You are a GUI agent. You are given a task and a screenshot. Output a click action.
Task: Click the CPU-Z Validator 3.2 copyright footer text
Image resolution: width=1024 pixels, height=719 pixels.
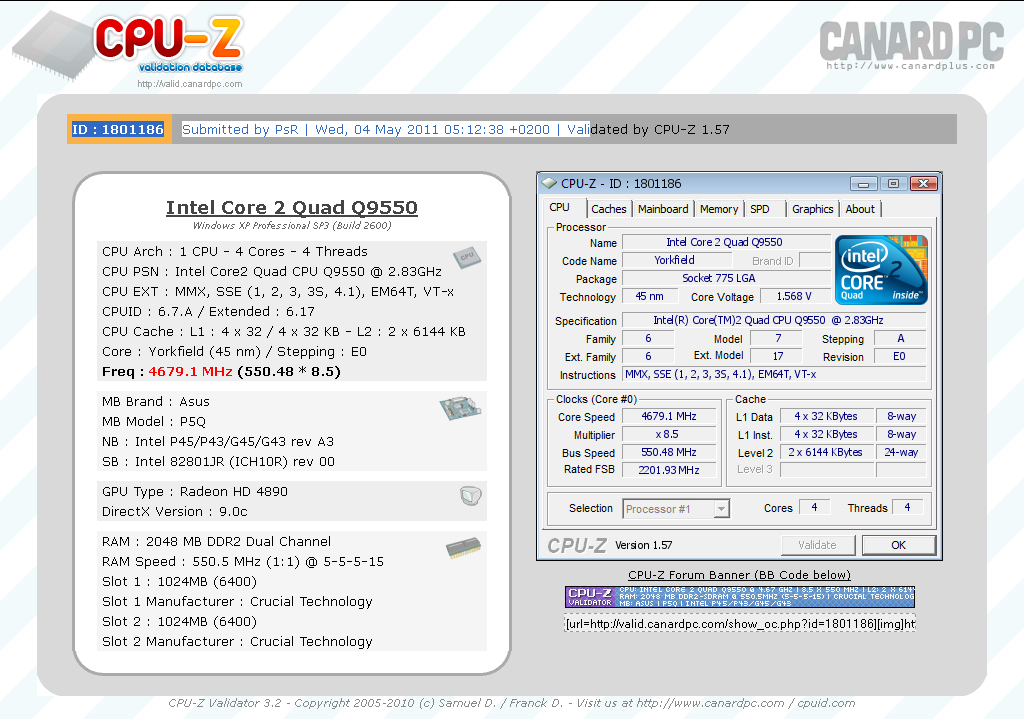tap(511, 703)
